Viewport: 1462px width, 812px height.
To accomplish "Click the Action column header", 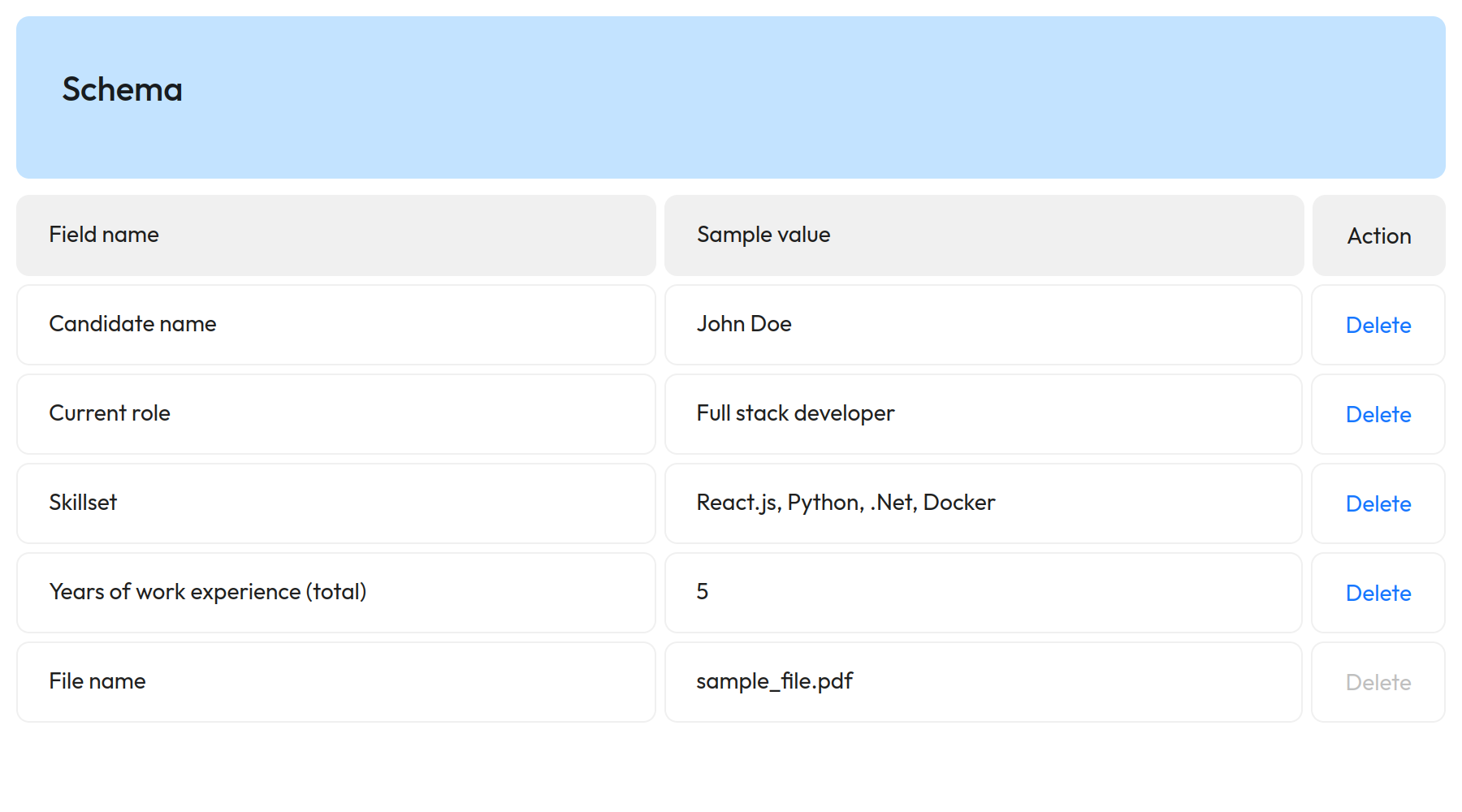I will coord(1378,235).
